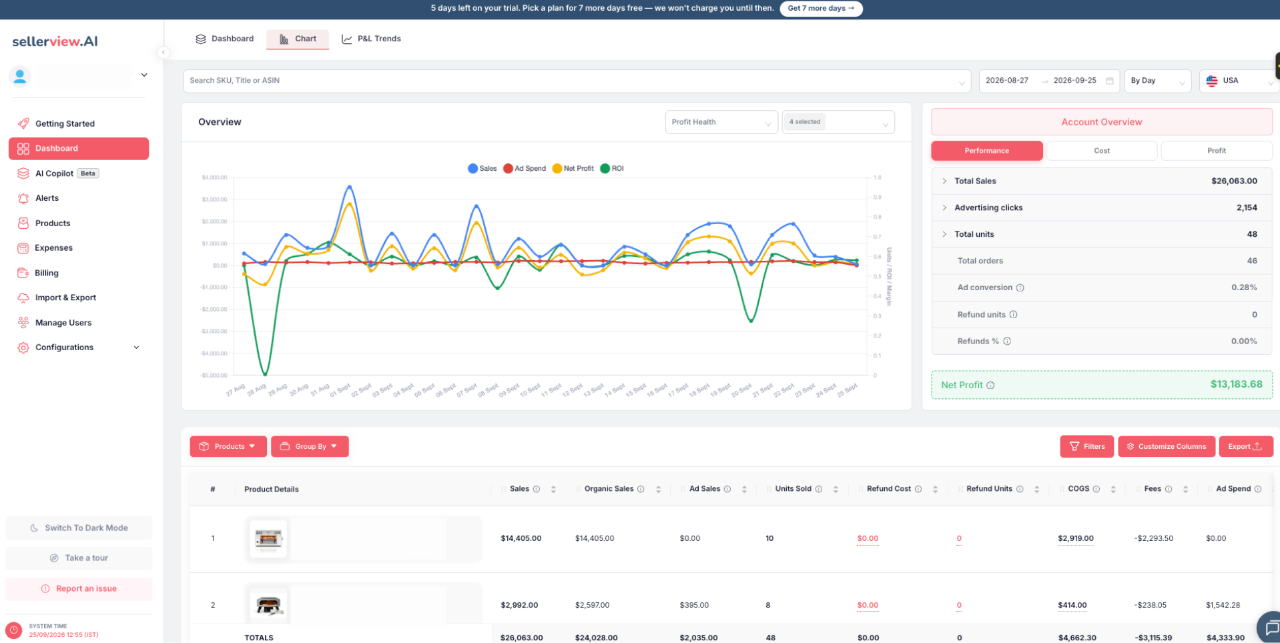Click the user avatar icon in sidebar

(20, 76)
